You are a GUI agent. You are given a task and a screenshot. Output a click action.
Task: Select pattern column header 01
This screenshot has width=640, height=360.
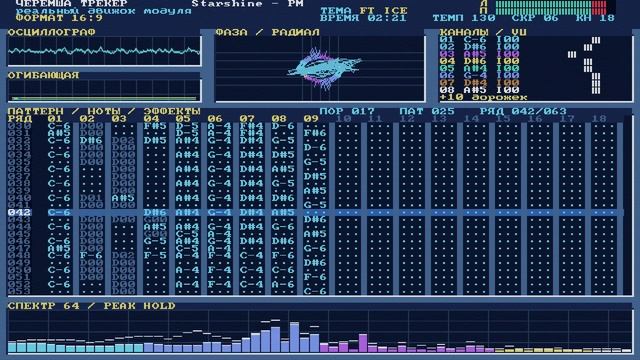(56, 119)
